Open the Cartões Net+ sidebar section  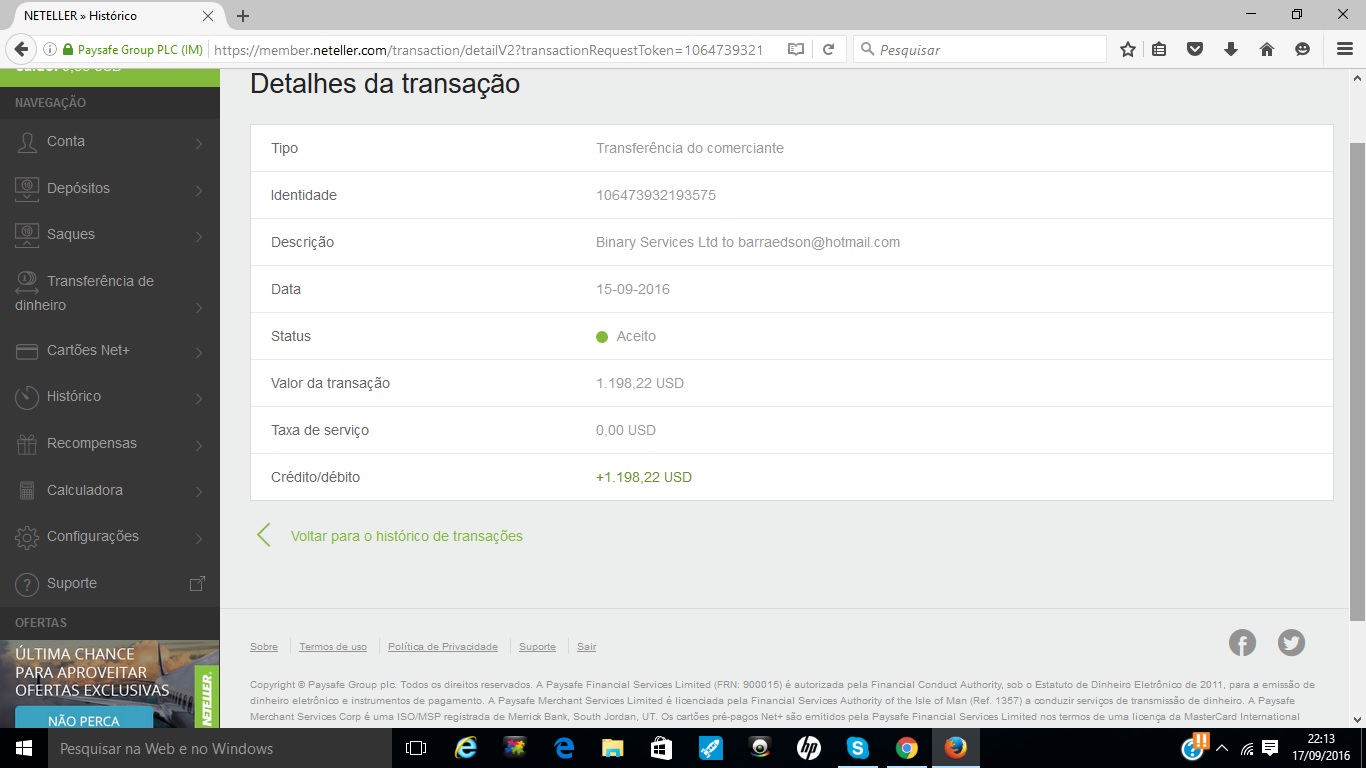tap(110, 351)
